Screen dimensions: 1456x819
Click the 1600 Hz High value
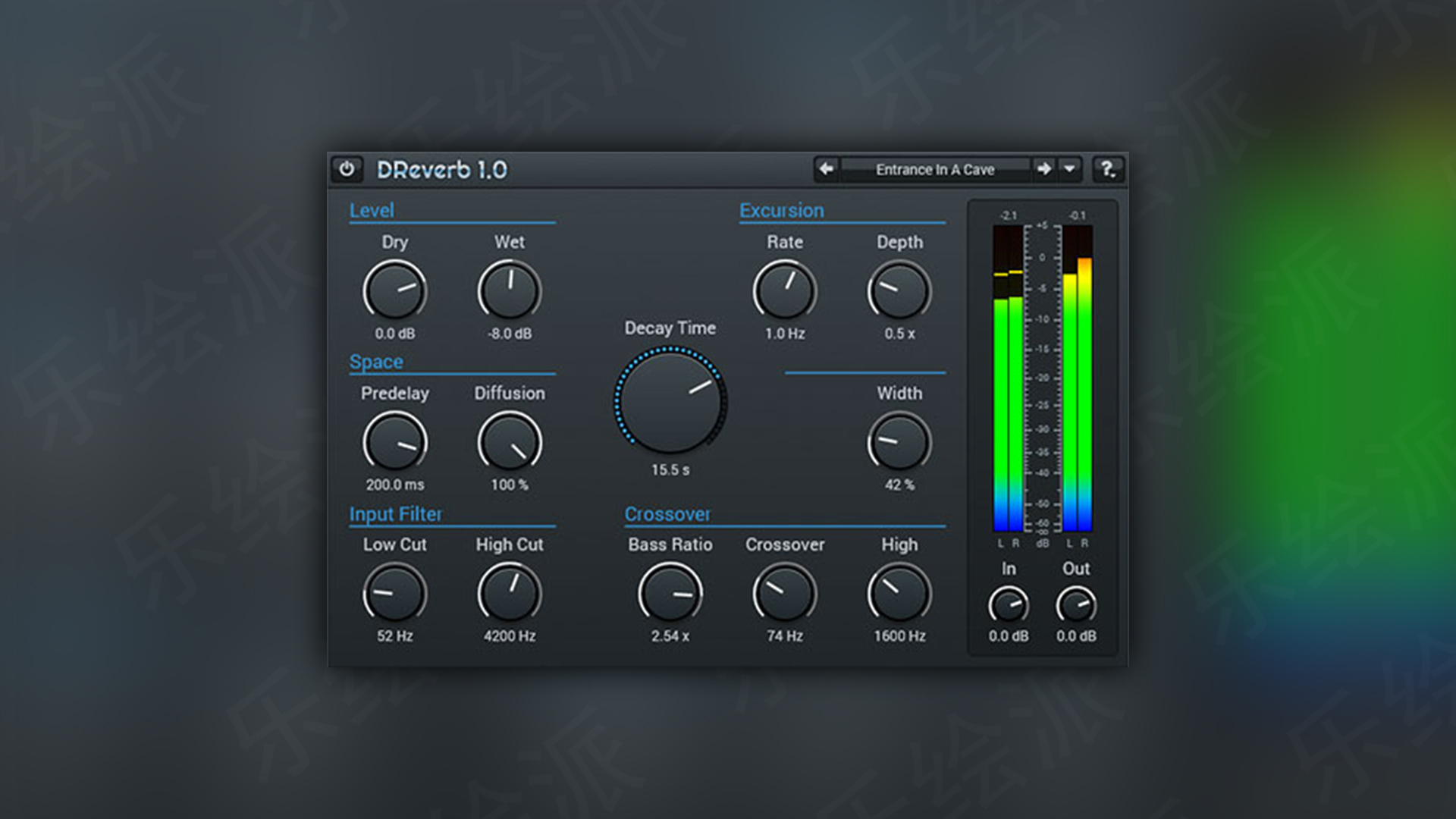[899, 636]
